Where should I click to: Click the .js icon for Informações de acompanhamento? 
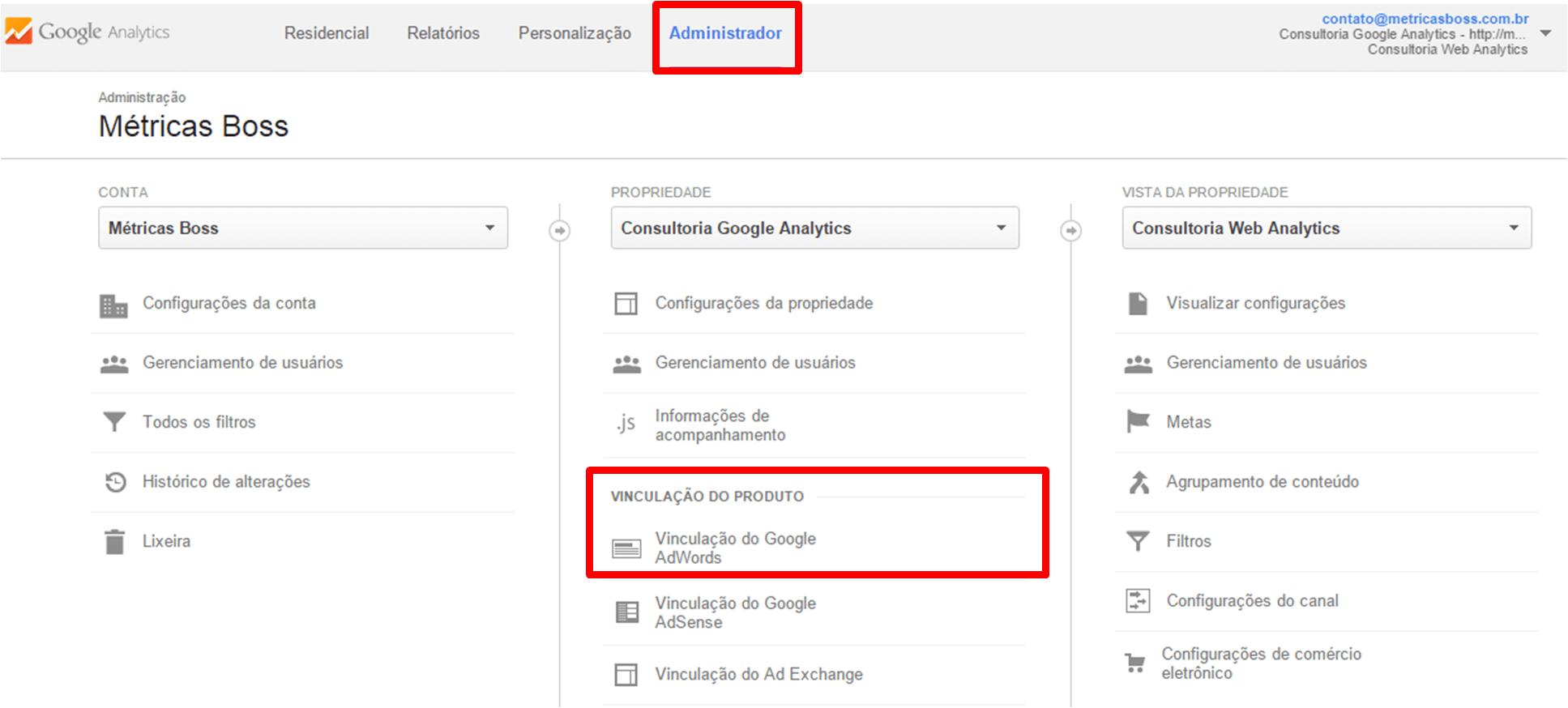pos(626,424)
